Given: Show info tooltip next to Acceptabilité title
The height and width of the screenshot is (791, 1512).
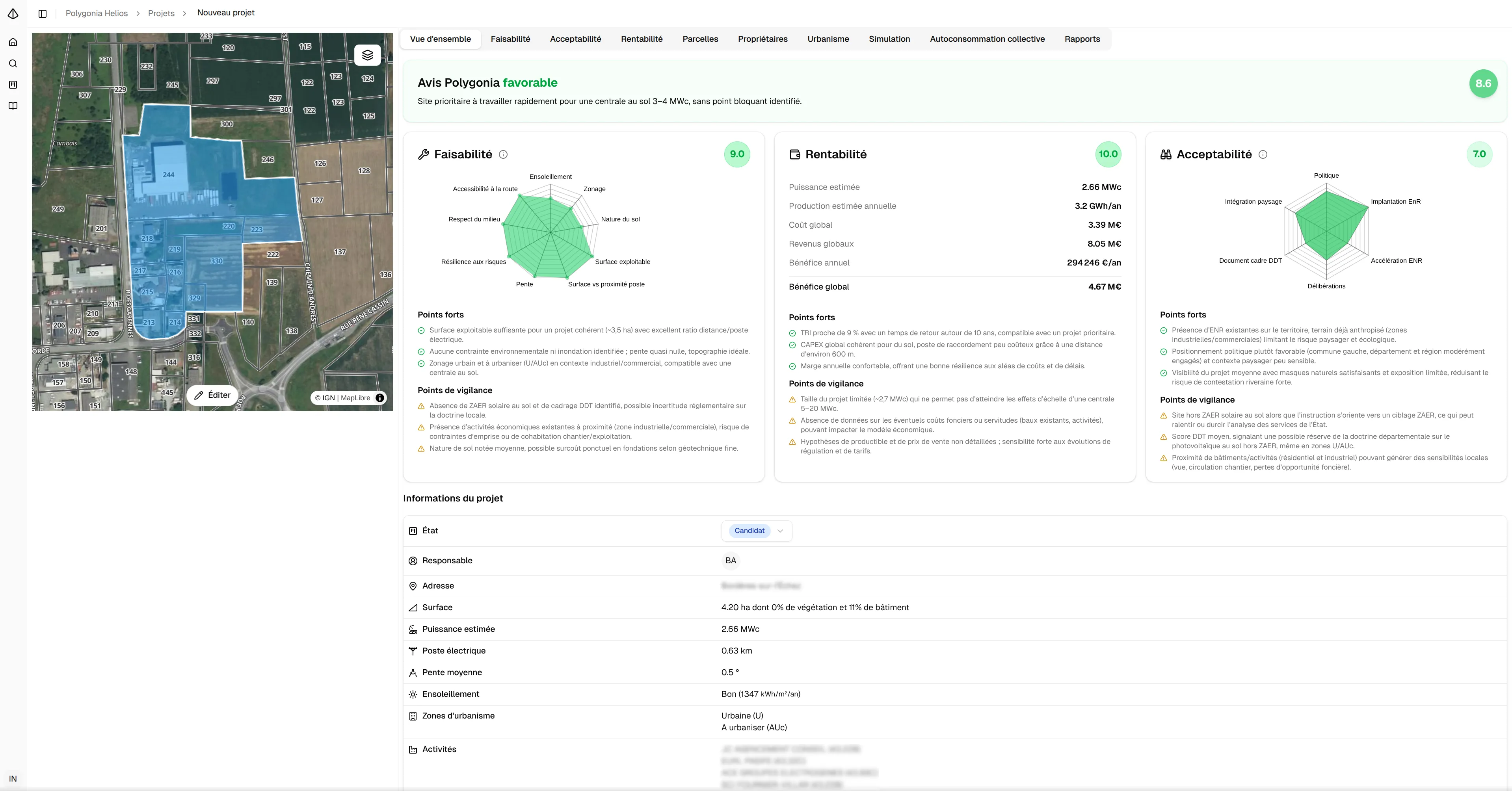Looking at the screenshot, I should (x=1263, y=154).
